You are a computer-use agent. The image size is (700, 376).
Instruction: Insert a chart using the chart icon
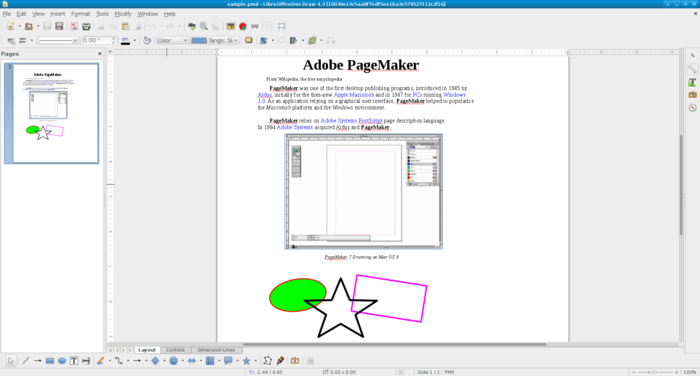click(x=243, y=26)
